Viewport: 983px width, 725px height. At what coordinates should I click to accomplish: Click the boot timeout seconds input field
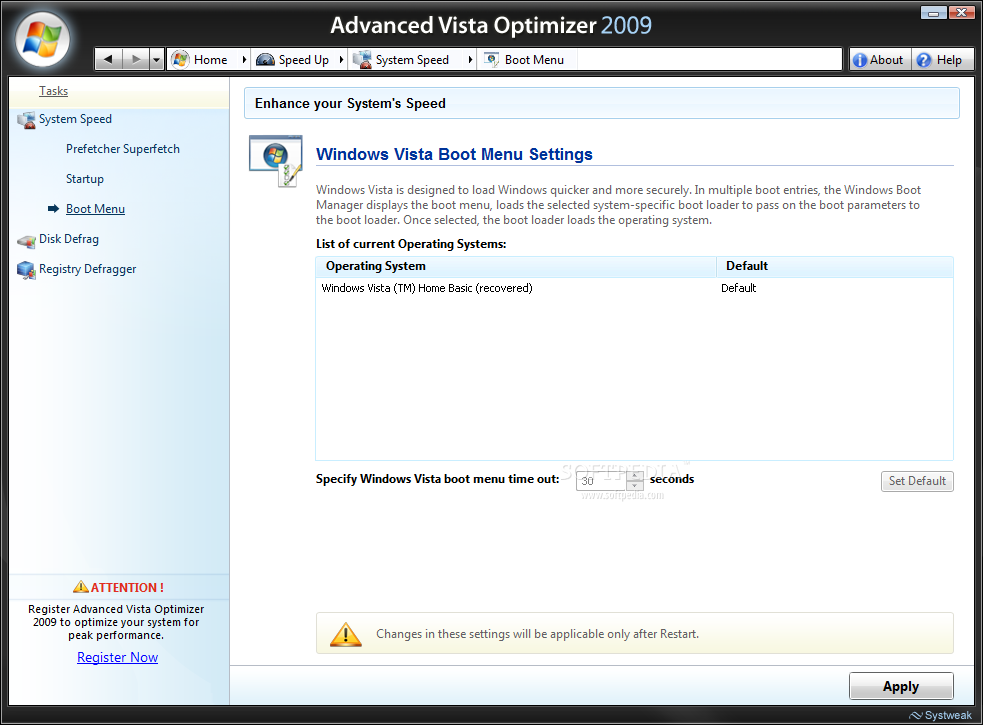[601, 481]
